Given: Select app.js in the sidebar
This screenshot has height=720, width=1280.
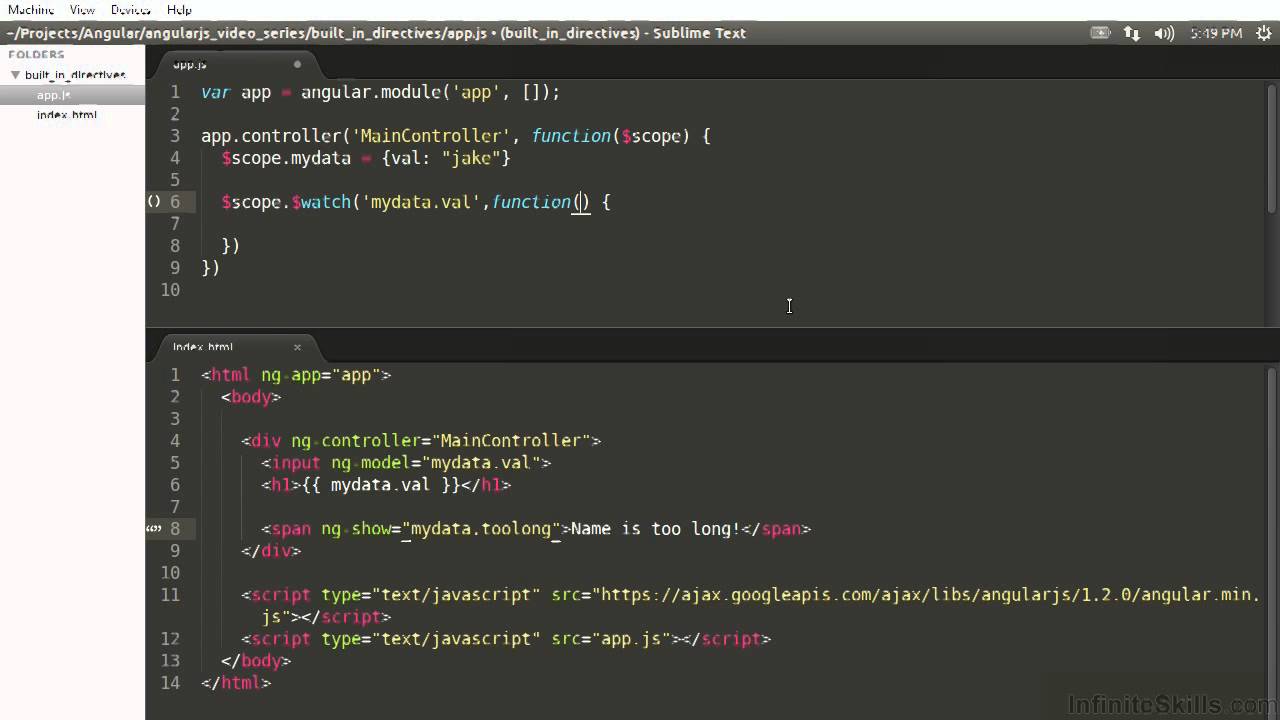Looking at the screenshot, I should click(53, 95).
